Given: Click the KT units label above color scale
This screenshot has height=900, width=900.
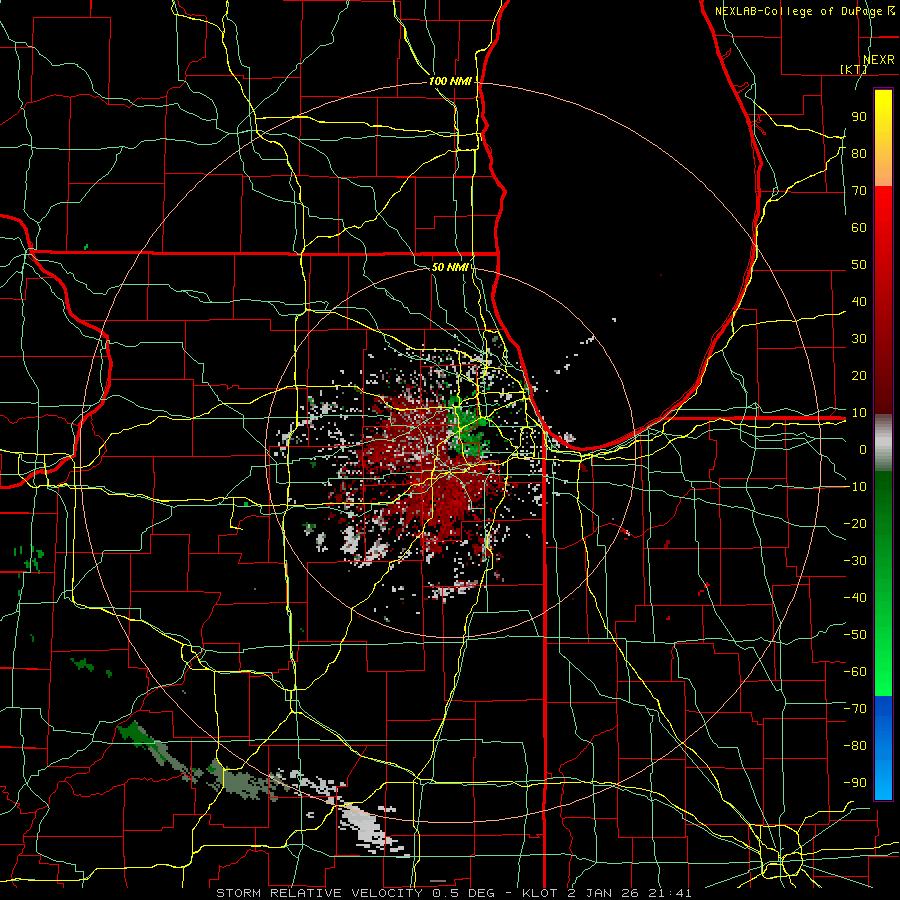Looking at the screenshot, I should point(854,69).
